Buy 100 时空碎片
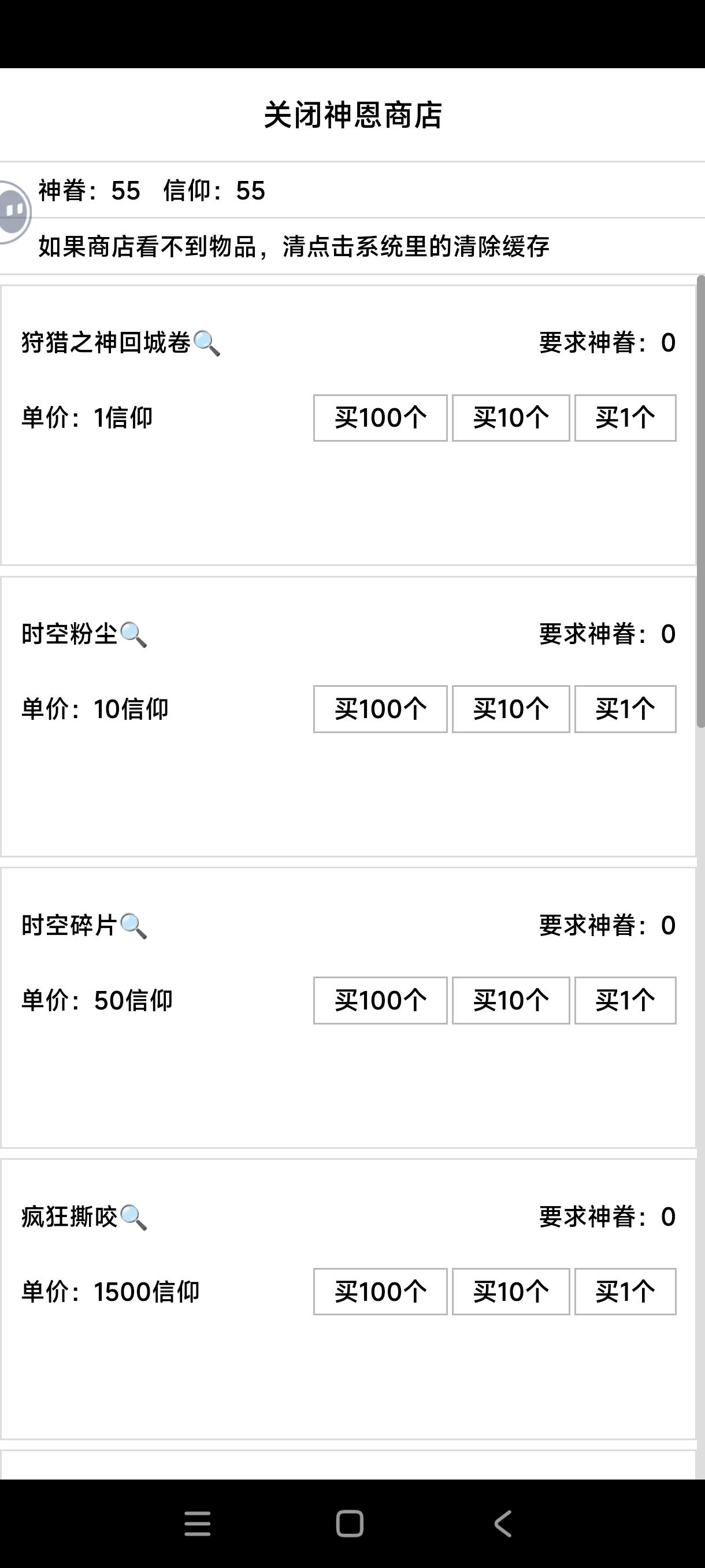This screenshot has width=705, height=1568. pos(380,1001)
